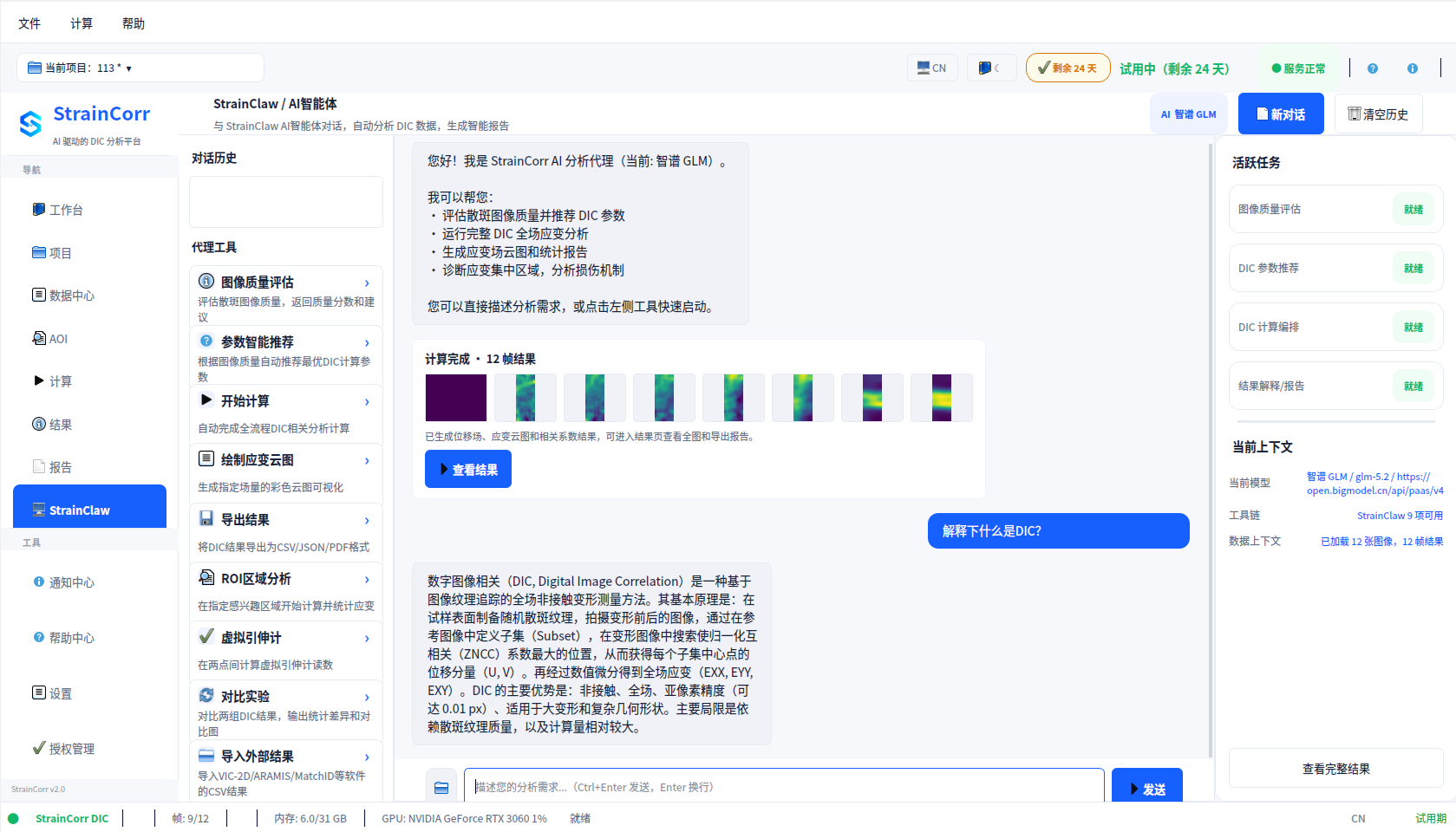This screenshot has height=832, width=1456.
Task: Click the 虚拟引伸计 checkmark icon
Action: 206,636
